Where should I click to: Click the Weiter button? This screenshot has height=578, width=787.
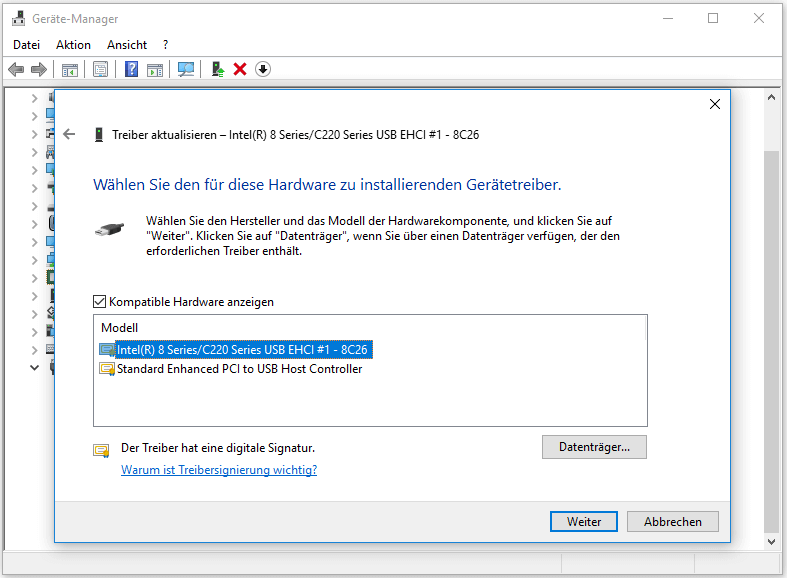(x=584, y=522)
